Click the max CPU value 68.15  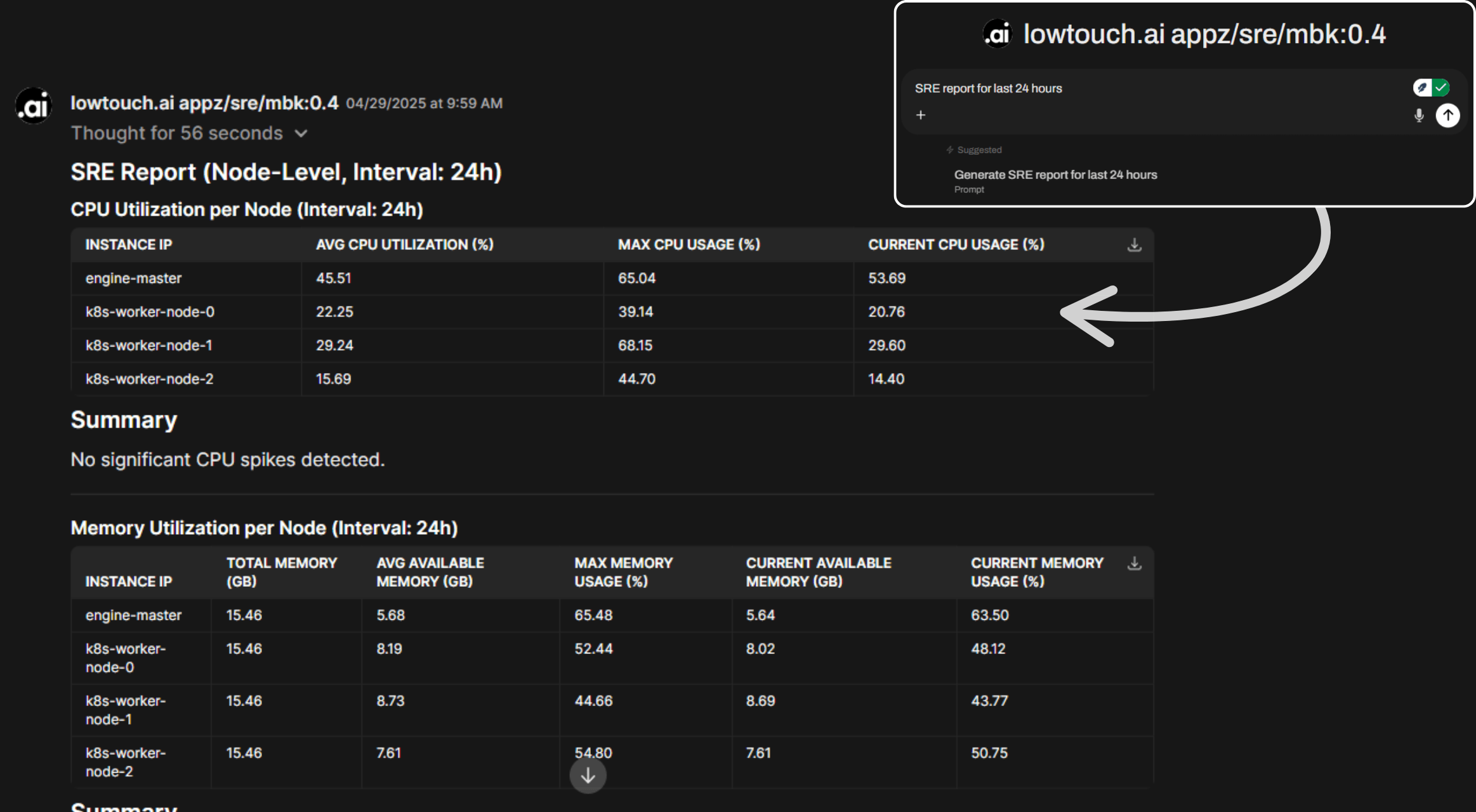click(x=635, y=346)
